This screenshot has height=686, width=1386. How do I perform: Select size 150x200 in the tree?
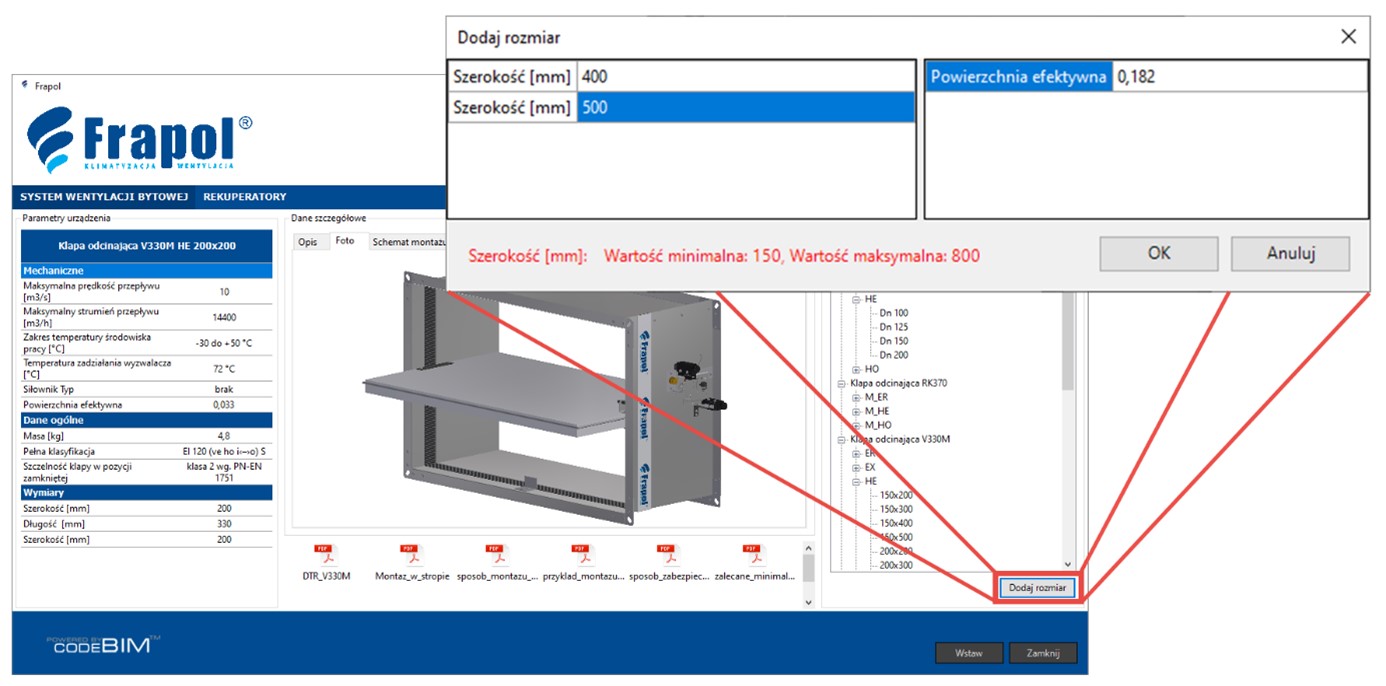pyautogui.click(x=896, y=495)
